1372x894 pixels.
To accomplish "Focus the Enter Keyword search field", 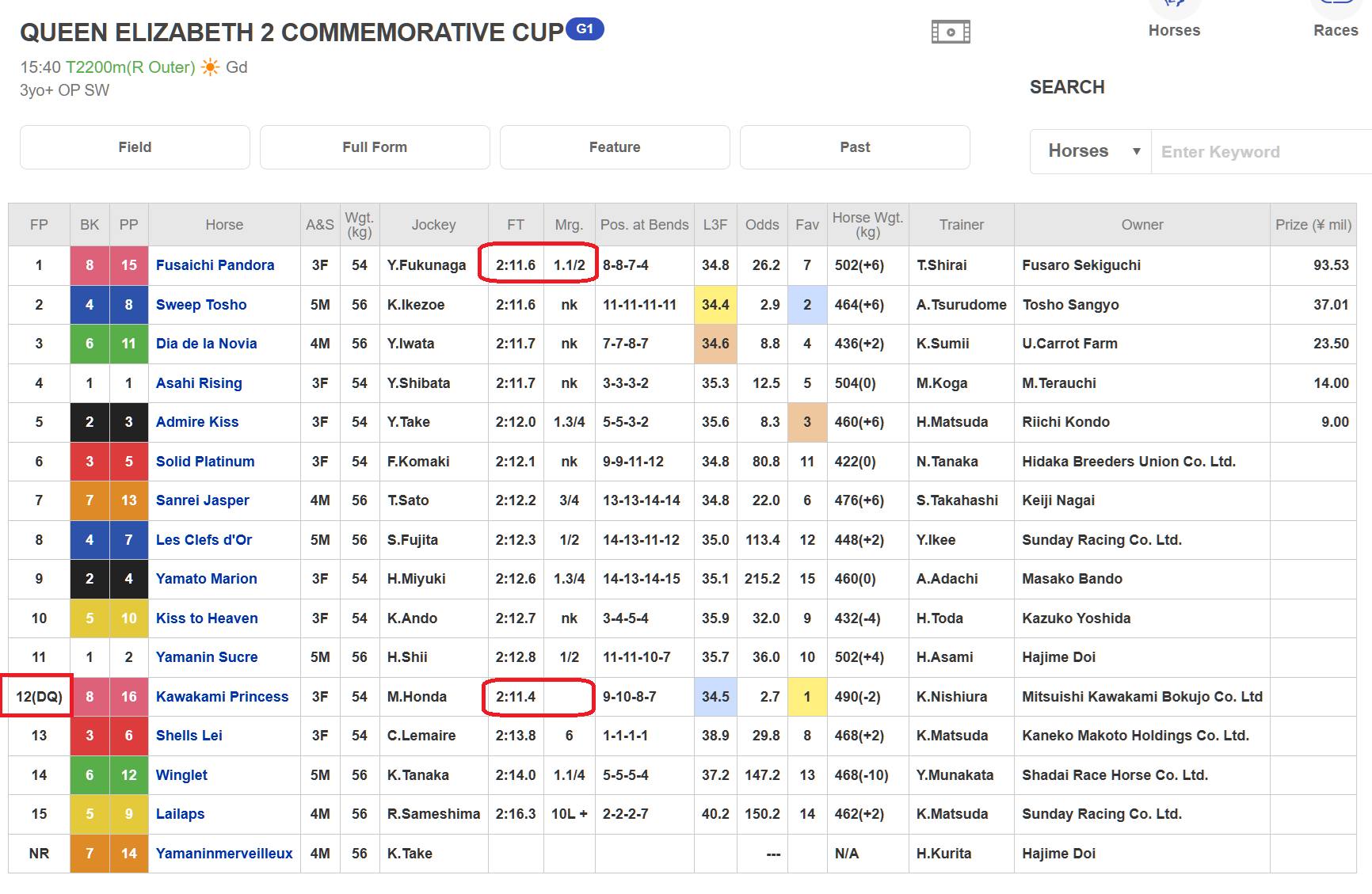I will coord(1261,151).
